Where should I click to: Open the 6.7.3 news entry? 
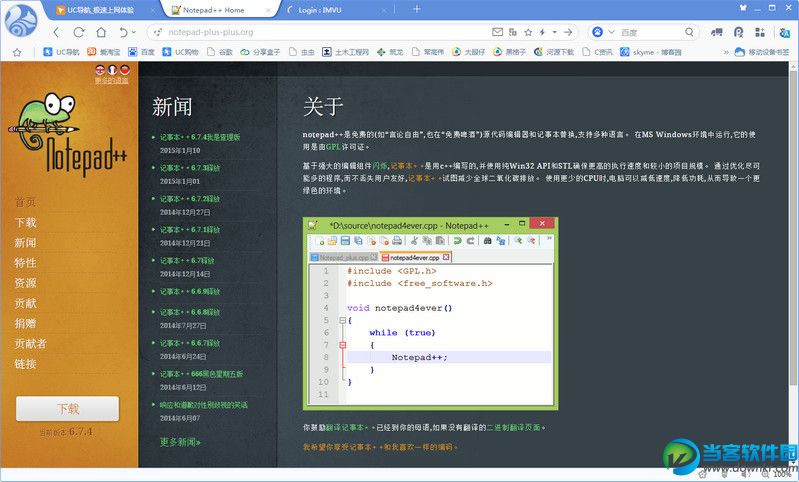pyautogui.click(x=190, y=168)
